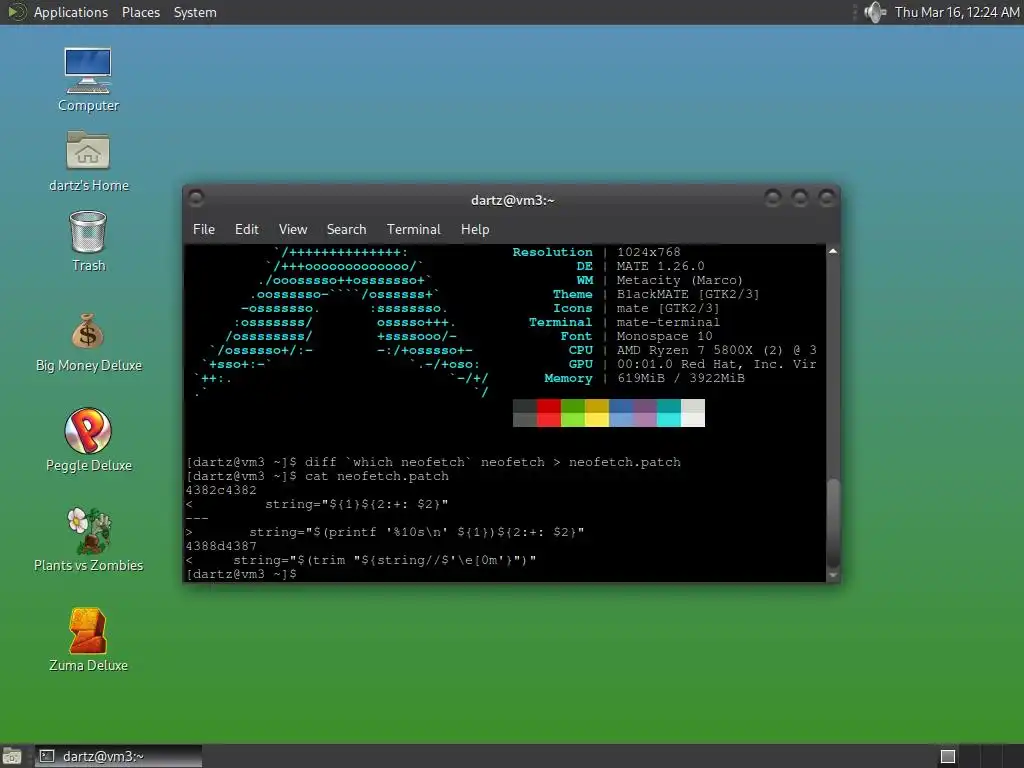Click the text 'BlackMATE [GTK2/3]' in terminal

[x=688, y=294]
